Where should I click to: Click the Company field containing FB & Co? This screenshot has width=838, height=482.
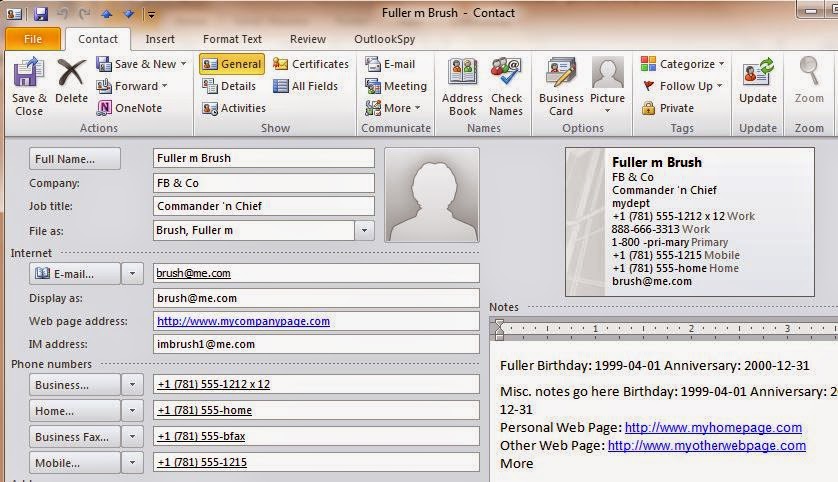tap(263, 183)
